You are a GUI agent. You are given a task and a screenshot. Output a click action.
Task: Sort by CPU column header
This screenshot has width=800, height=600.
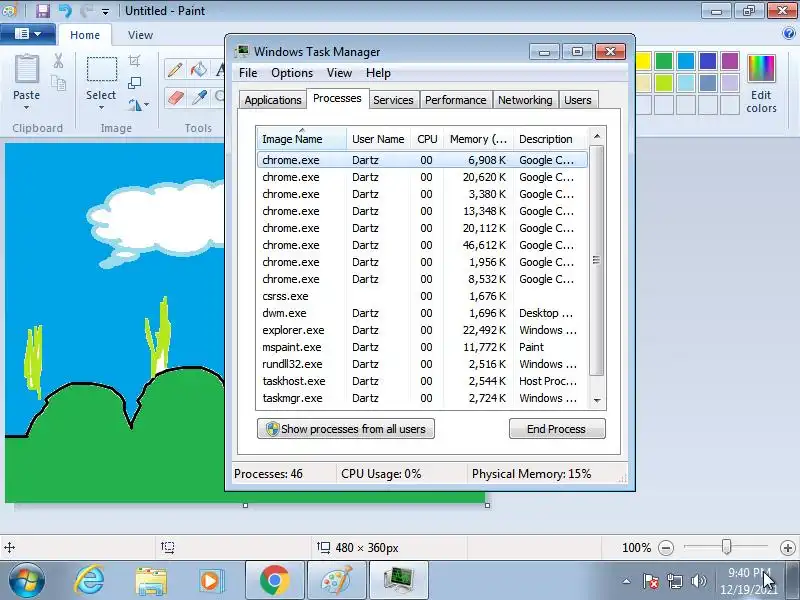(x=427, y=139)
